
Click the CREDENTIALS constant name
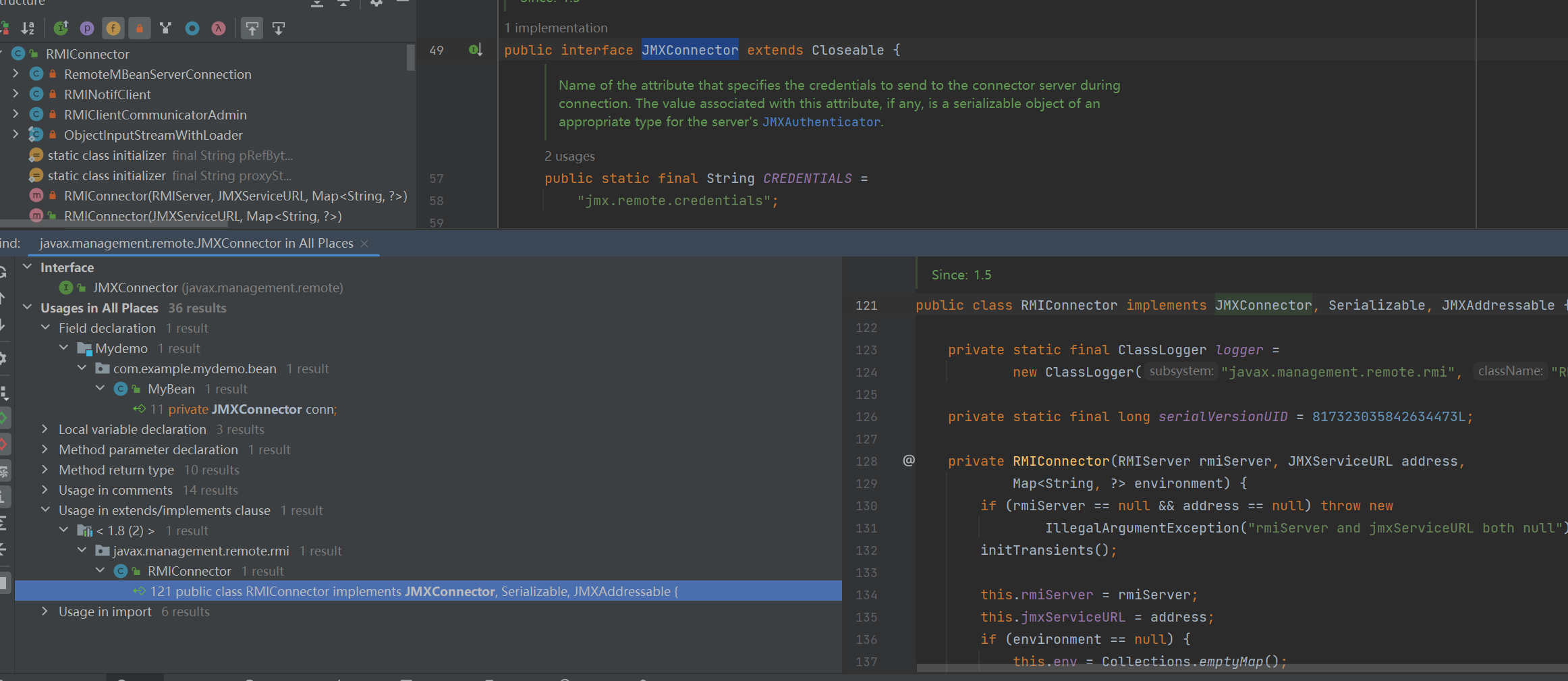click(x=808, y=178)
